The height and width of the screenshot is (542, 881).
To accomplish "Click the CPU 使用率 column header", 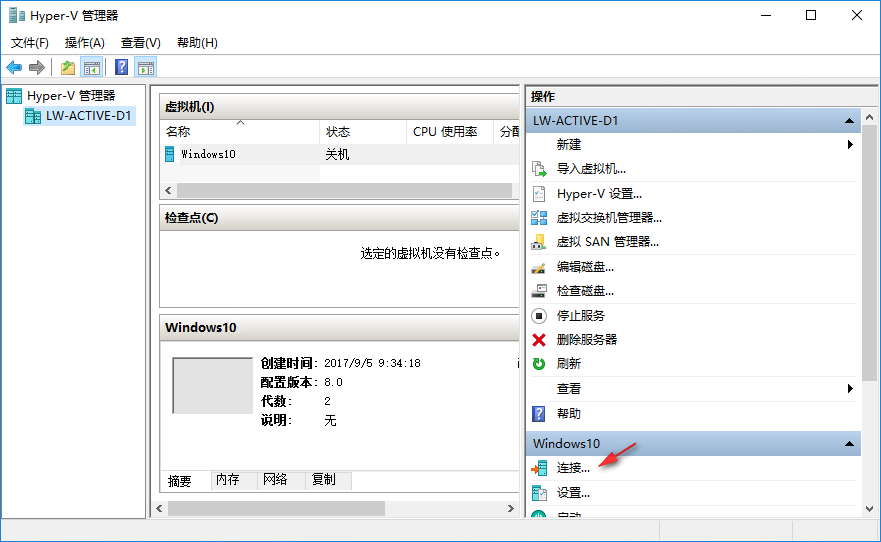I will pos(449,131).
